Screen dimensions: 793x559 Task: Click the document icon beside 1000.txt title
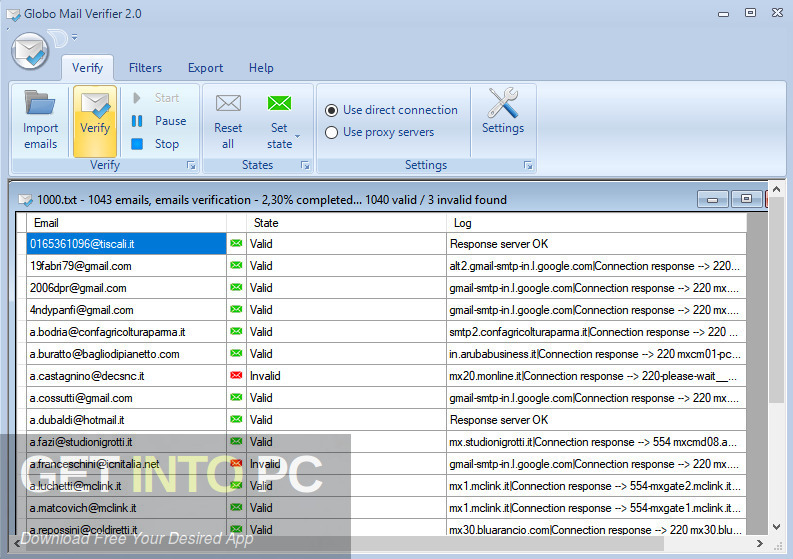(25, 200)
